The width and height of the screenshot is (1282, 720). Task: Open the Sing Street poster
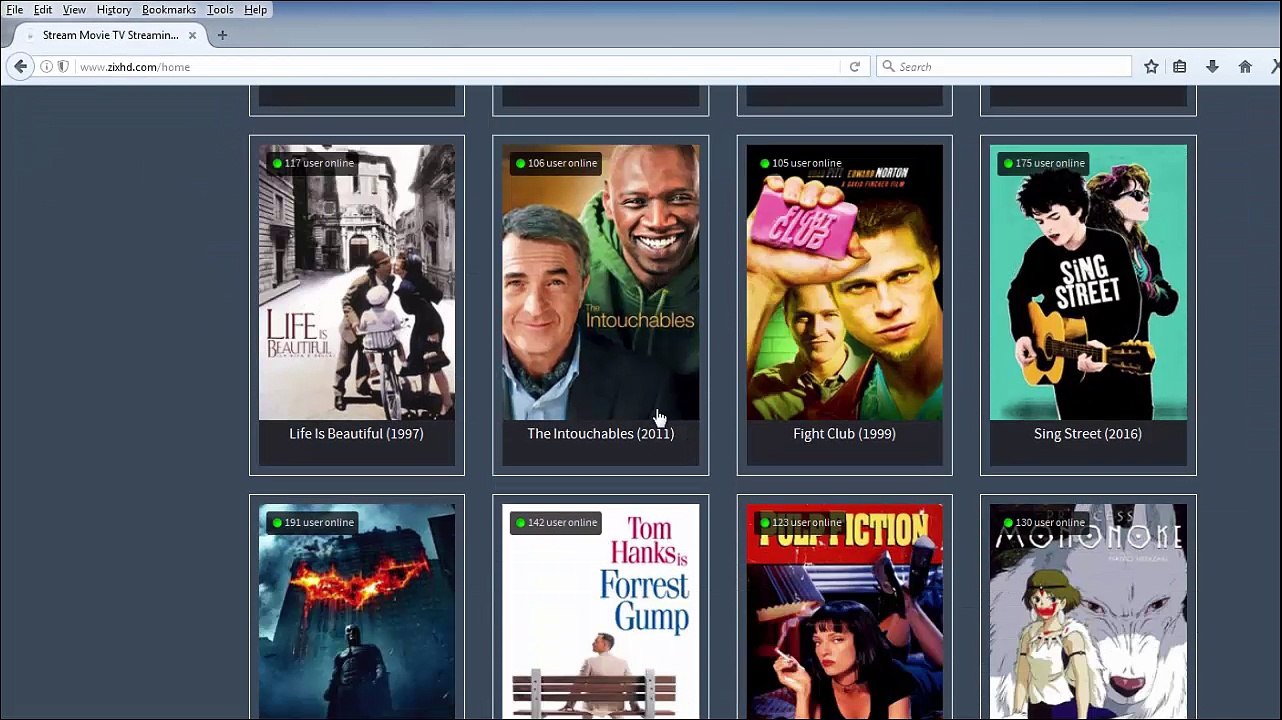pos(1088,282)
